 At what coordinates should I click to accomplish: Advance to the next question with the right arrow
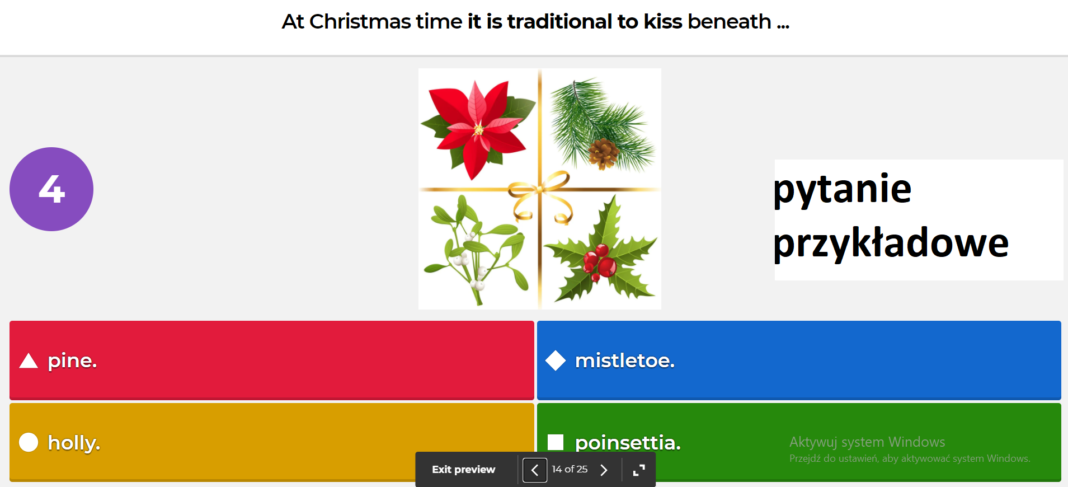(604, 469)
